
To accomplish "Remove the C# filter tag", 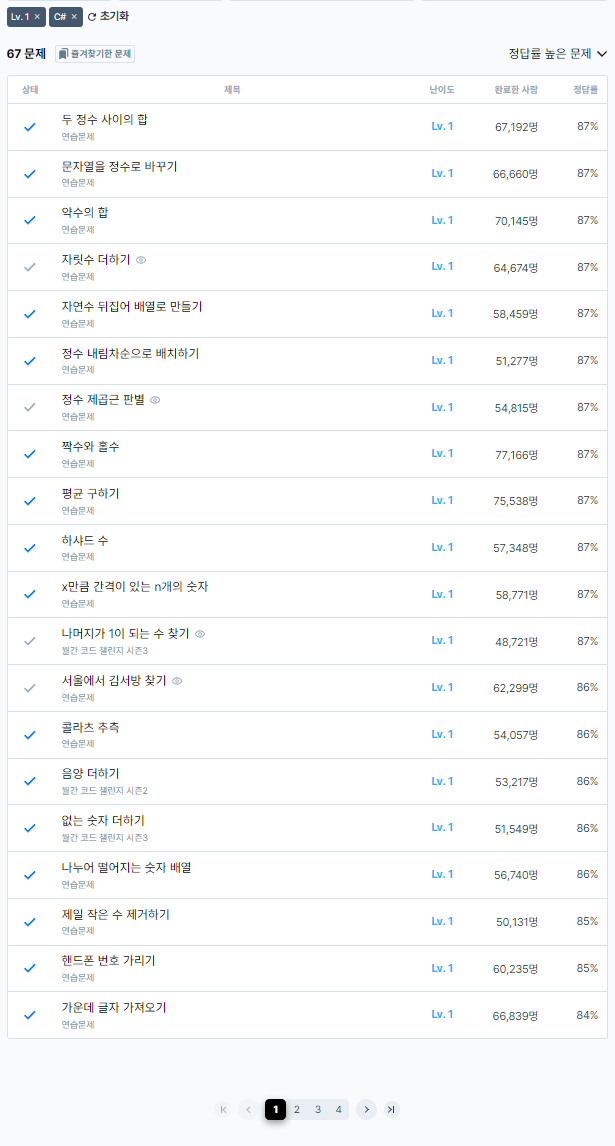I will click(x=74, y=17).
